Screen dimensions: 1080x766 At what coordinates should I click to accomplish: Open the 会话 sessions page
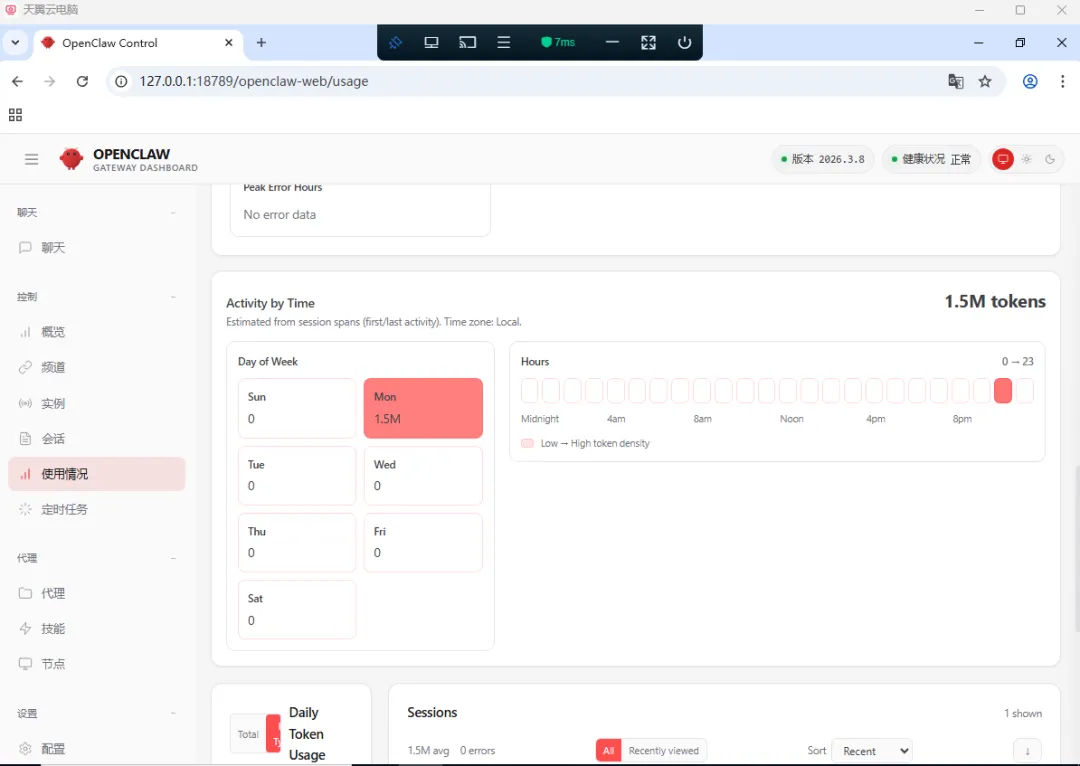[x=96, y=439]
